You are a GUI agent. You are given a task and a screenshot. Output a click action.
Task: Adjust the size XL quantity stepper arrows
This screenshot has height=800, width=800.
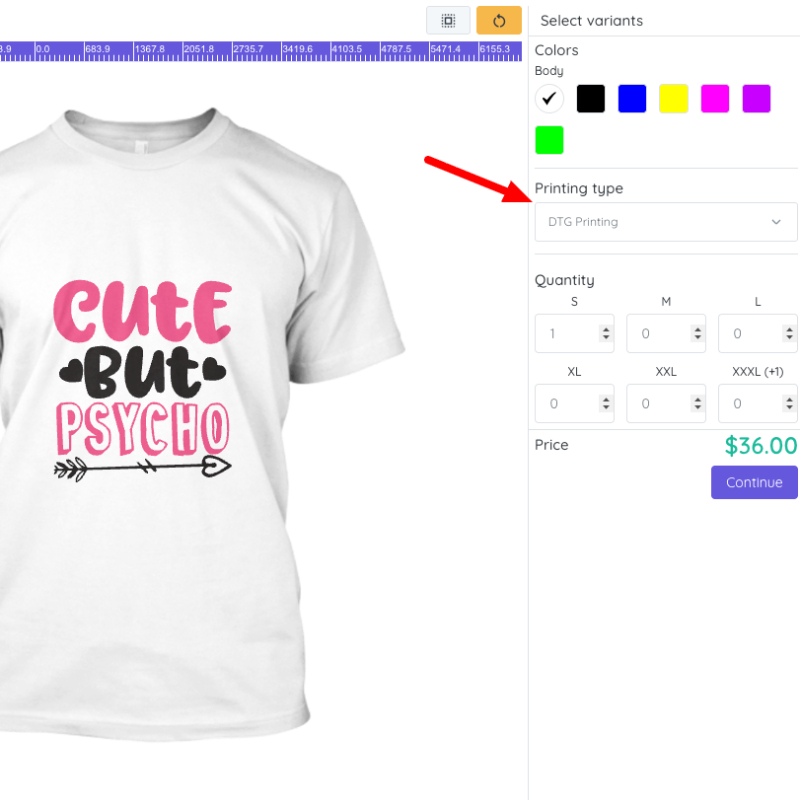[x=605, y=404]
